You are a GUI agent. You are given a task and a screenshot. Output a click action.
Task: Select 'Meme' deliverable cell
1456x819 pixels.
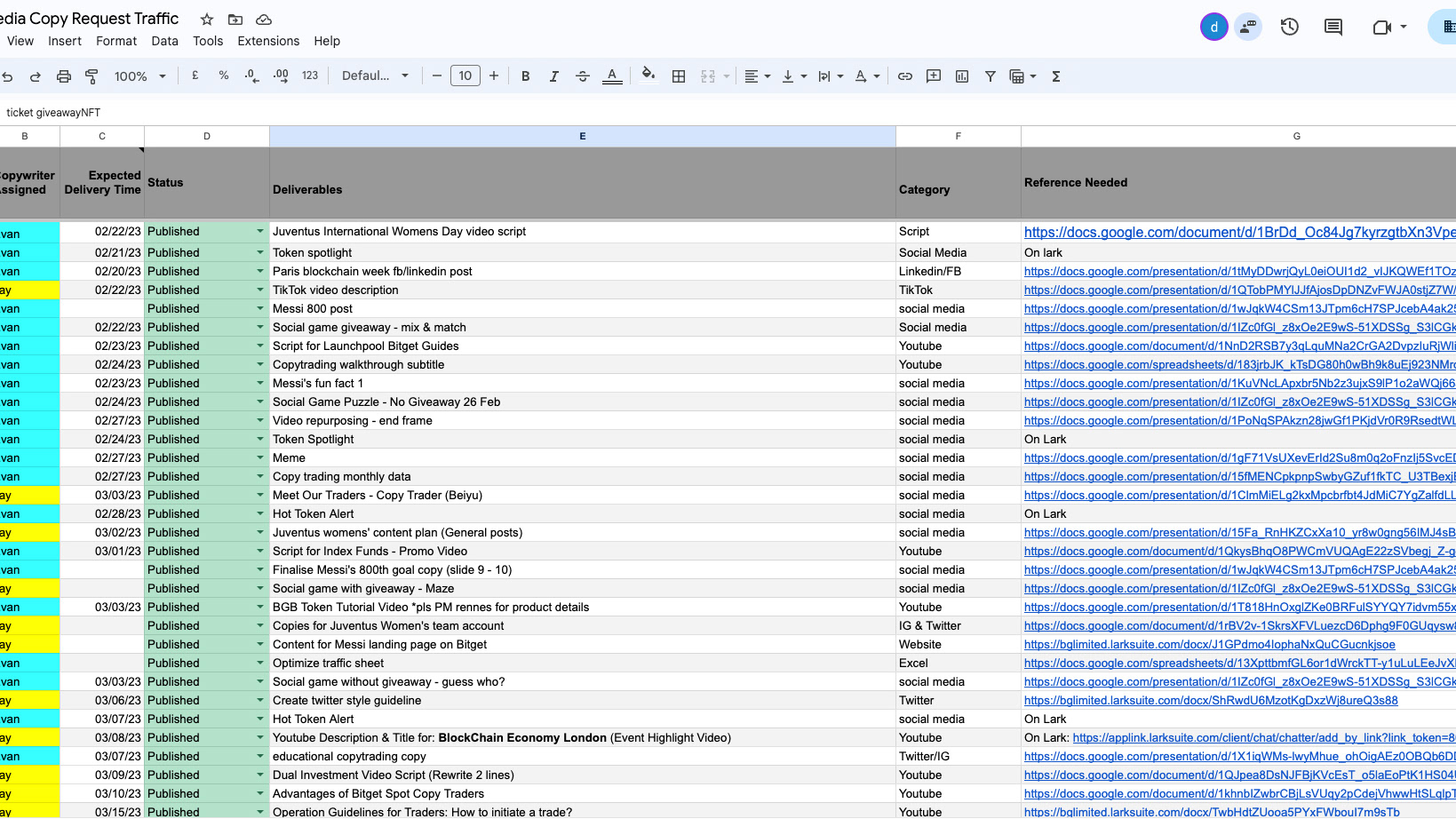point(583,458)
